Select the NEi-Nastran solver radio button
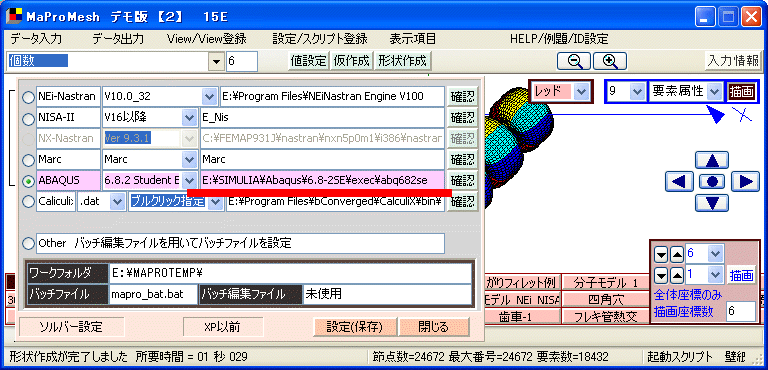The width and height of the screenshot is (768, 370). 28,98
